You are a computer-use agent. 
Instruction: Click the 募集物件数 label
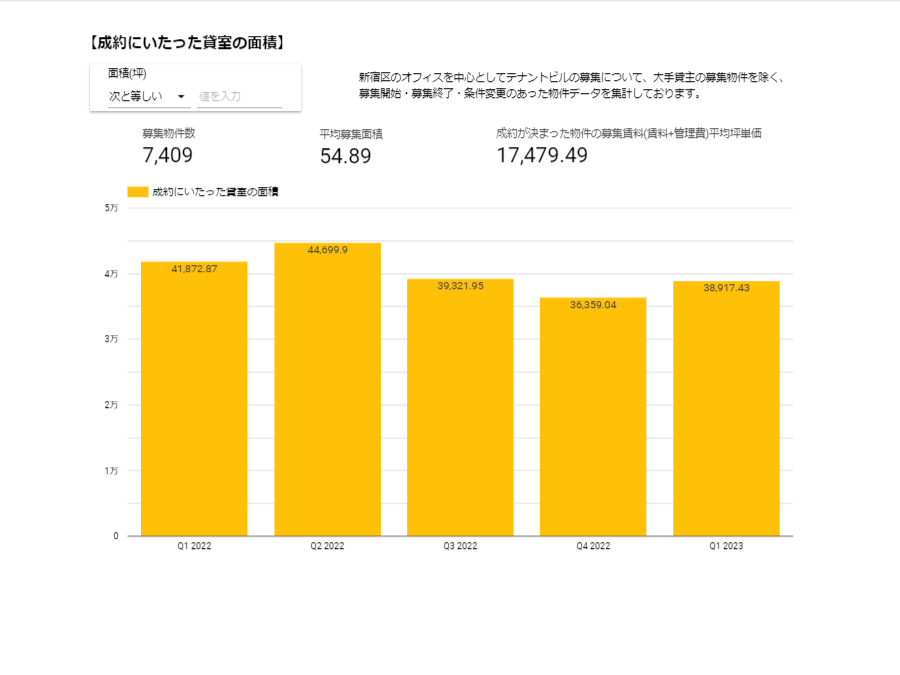(x=169, y=133)
